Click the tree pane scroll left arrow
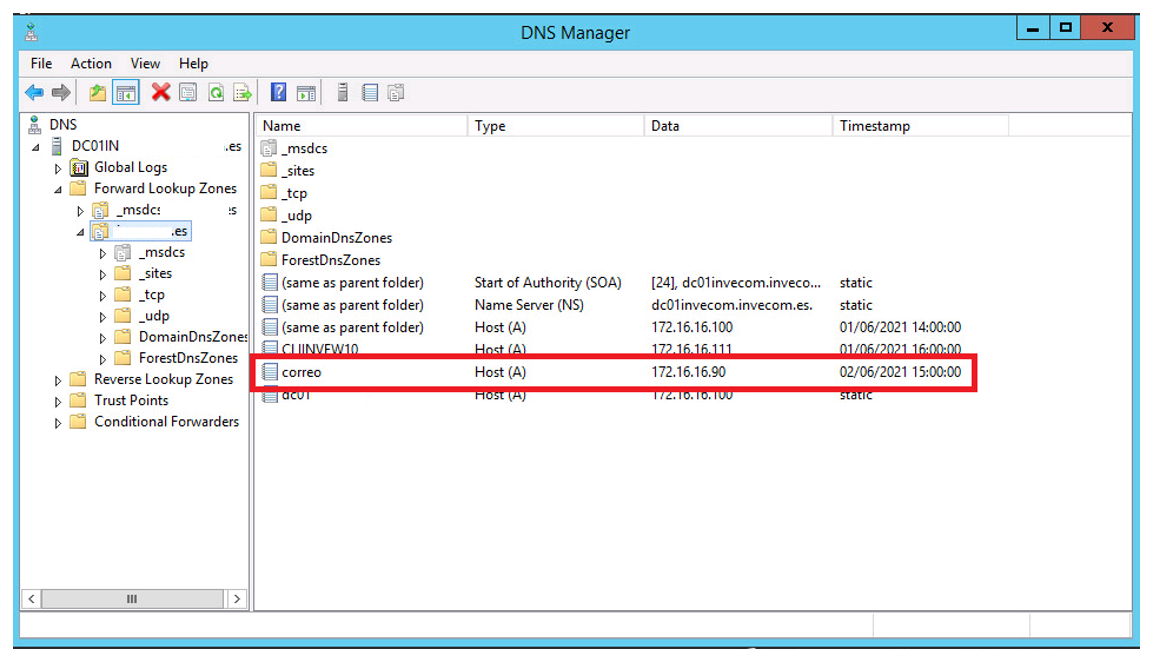The width and height of the screenshot is (1149, 661). pyautogui.click(x=32, y=599)
